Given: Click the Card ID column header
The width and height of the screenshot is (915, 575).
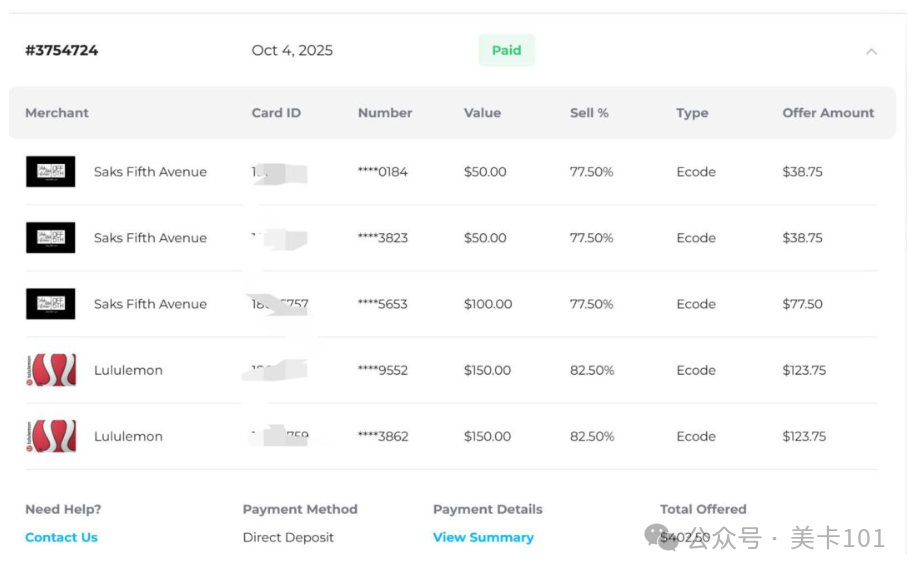Looking at the screenshot, I should pos(276,113).
